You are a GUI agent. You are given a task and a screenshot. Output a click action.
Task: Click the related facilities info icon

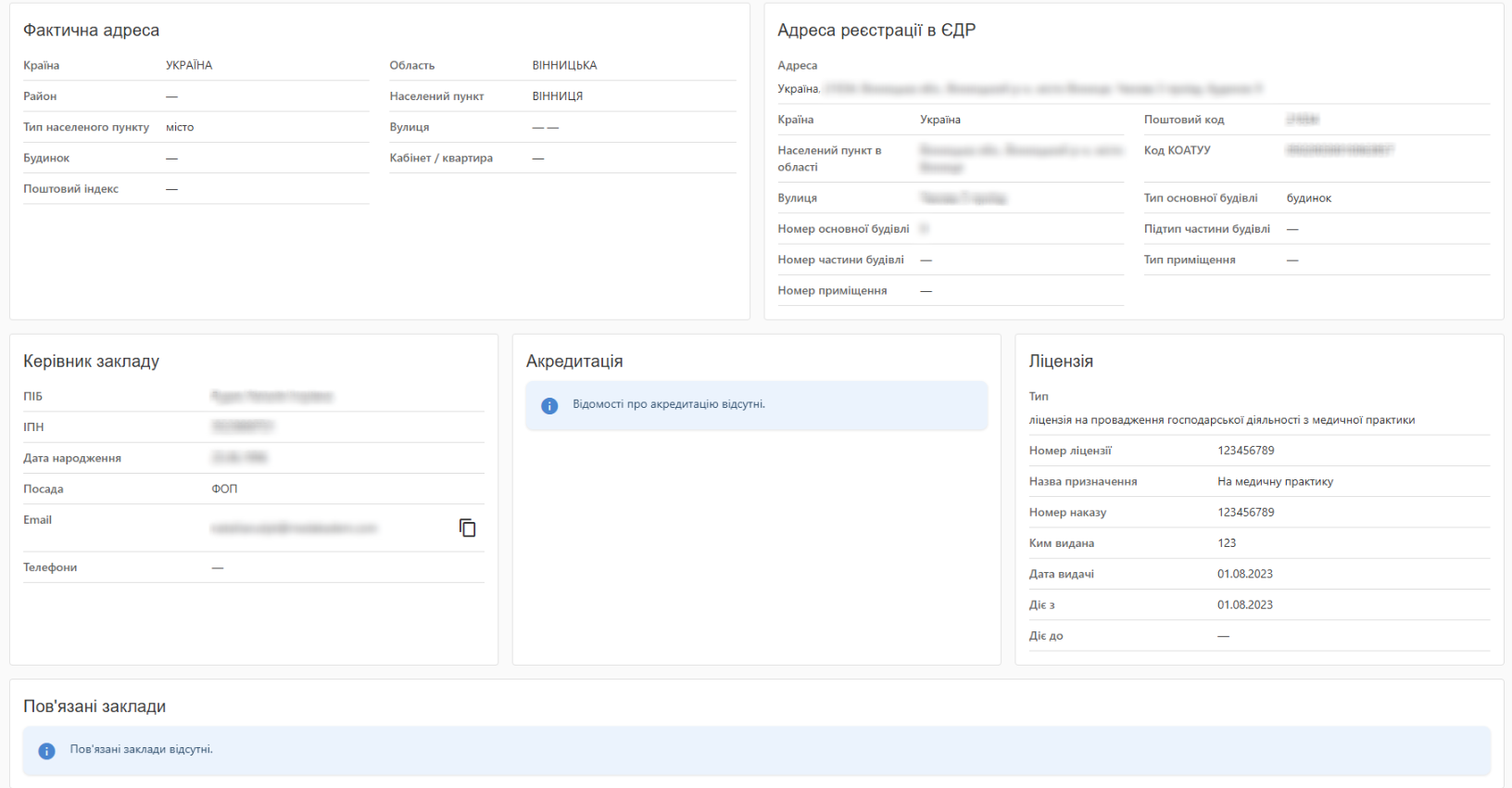point(46,751)
